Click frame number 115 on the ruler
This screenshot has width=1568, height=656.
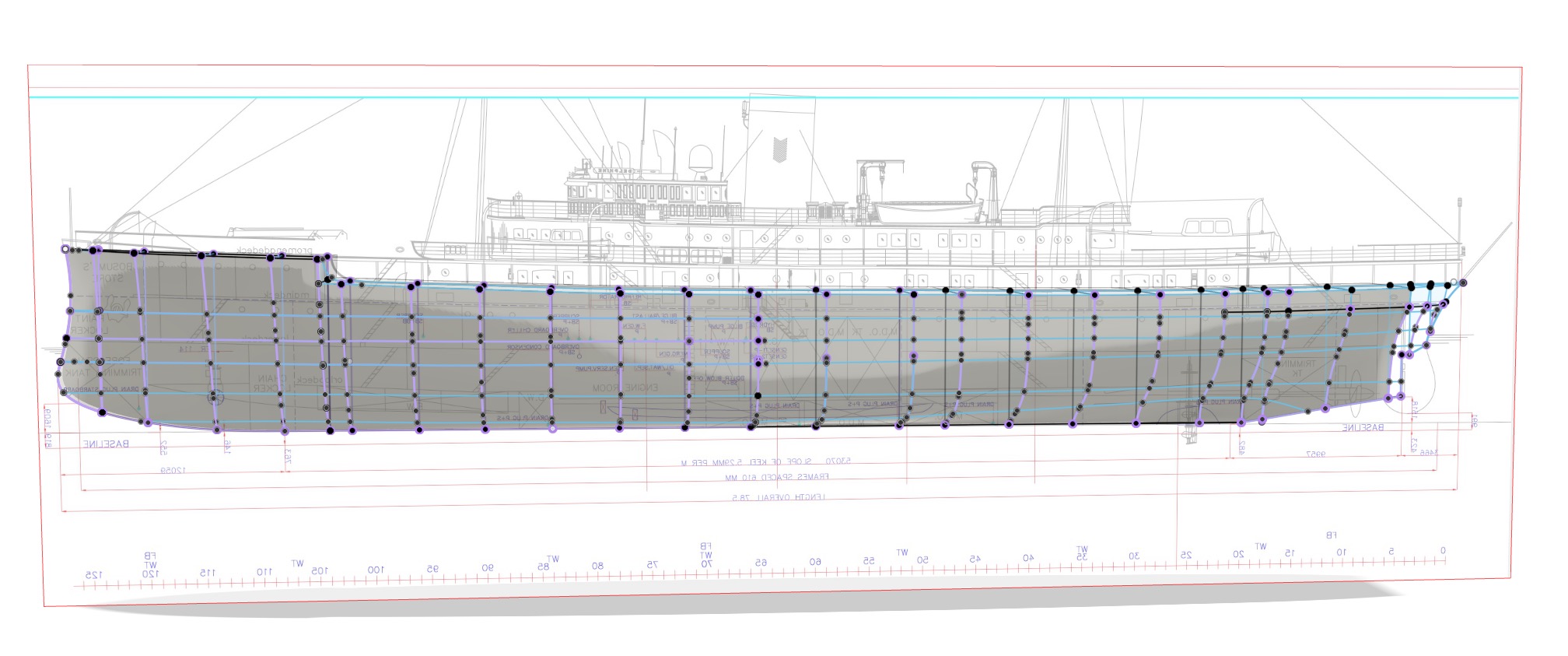(x=207, y=573)
